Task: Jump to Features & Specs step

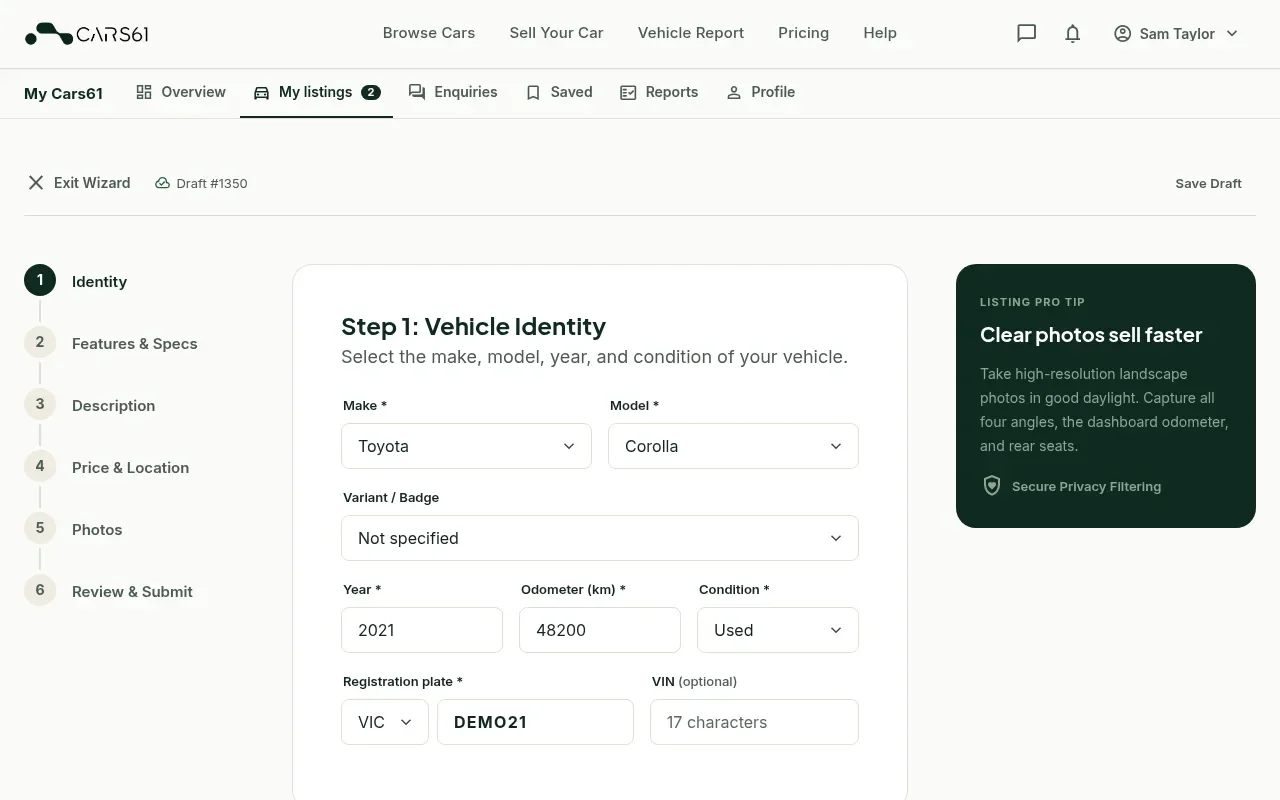Action: [x=135, y=343]
